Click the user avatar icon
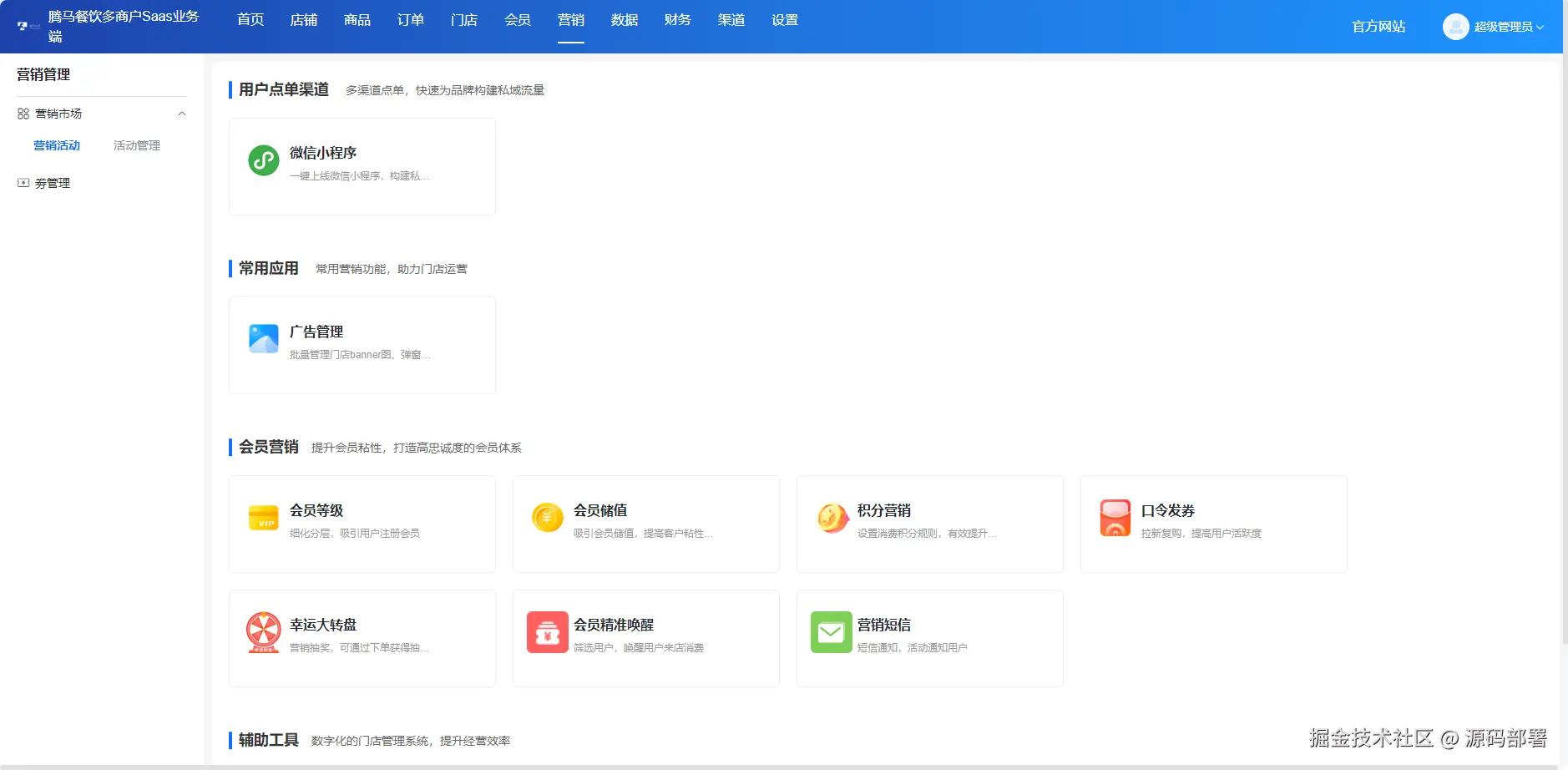 click(1455, 27)
